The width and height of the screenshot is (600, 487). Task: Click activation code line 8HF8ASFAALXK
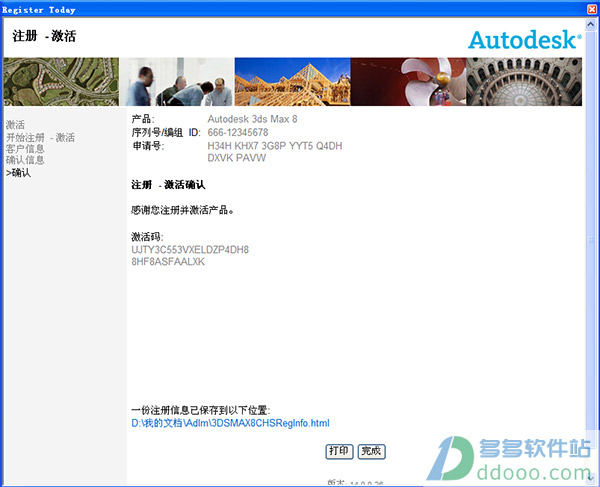(x=168, y=262)
